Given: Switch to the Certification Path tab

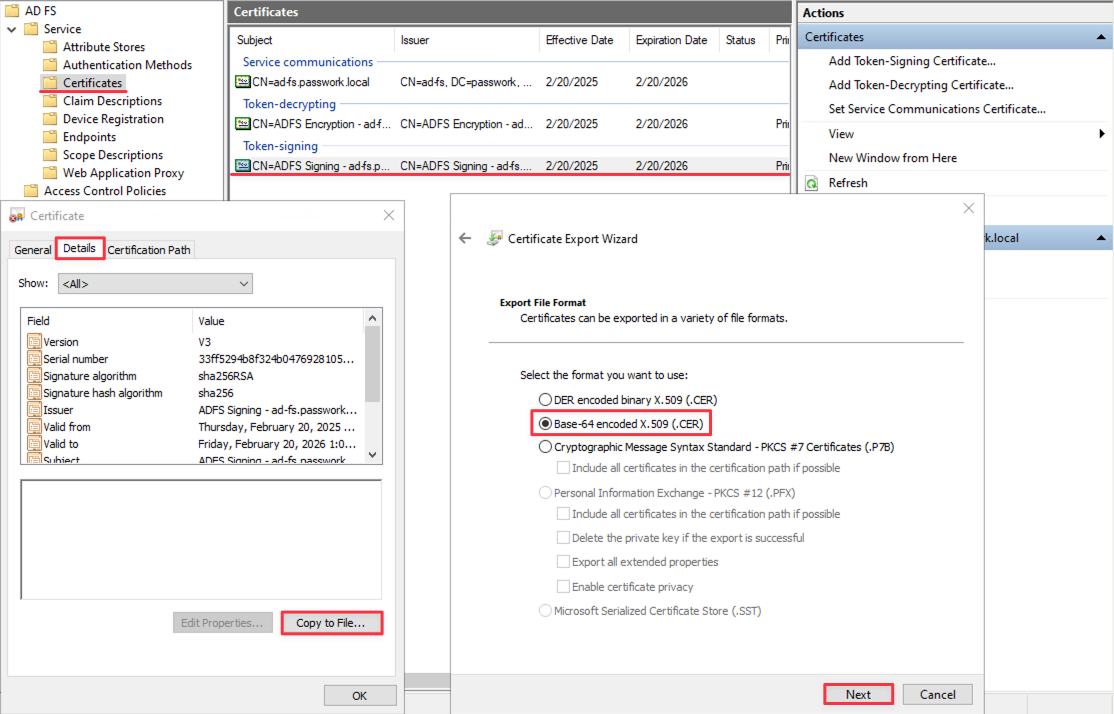Looking at the screenshot, I should tap(148, 249).
